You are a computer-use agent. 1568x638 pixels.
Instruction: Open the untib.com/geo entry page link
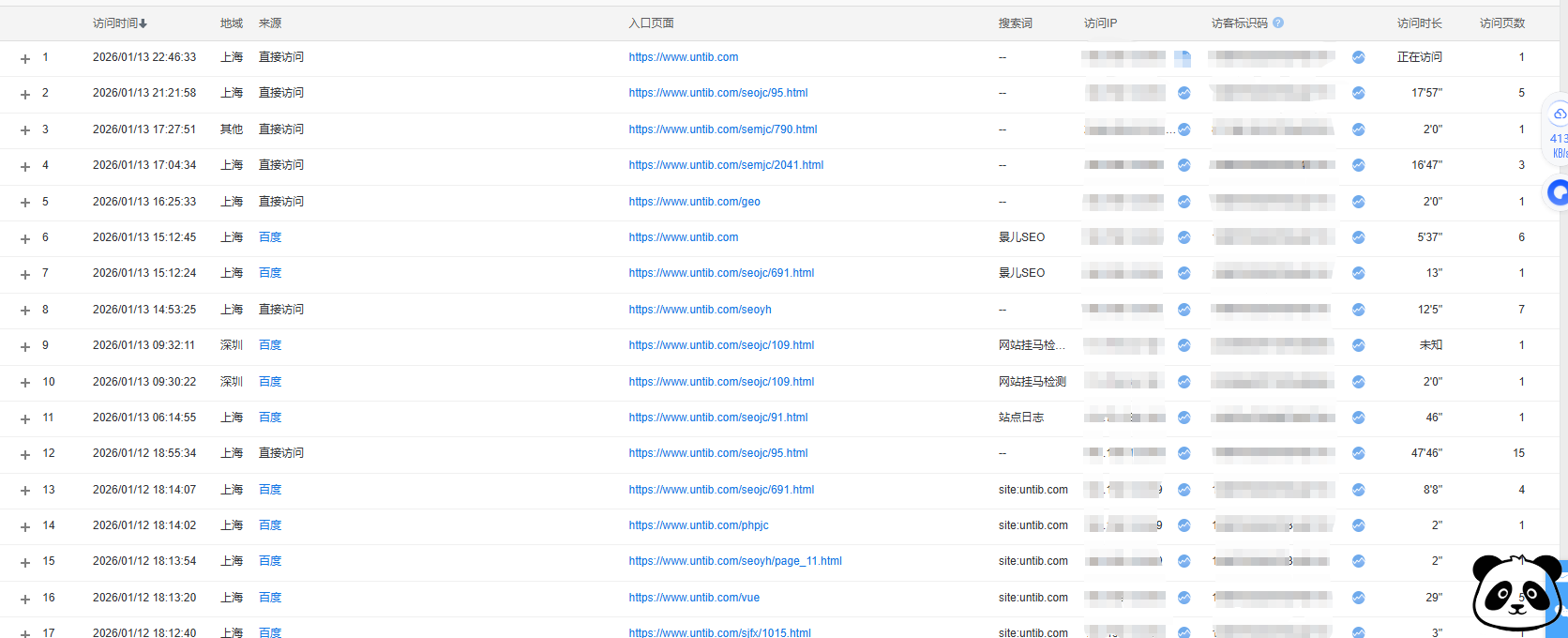pos(694,202)
